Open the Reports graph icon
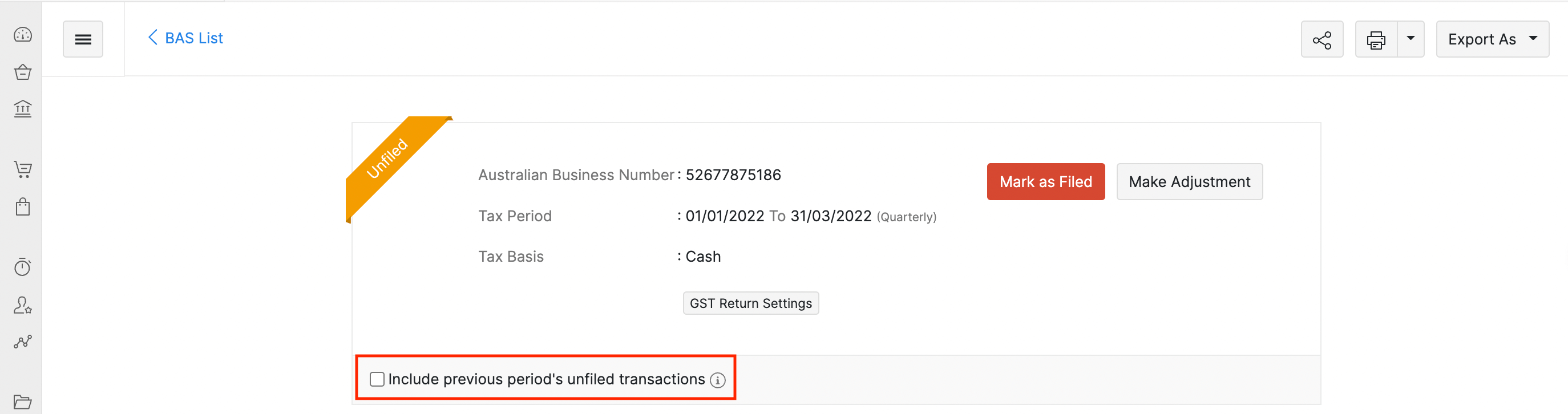1568x414 pixels. point(22,342)
